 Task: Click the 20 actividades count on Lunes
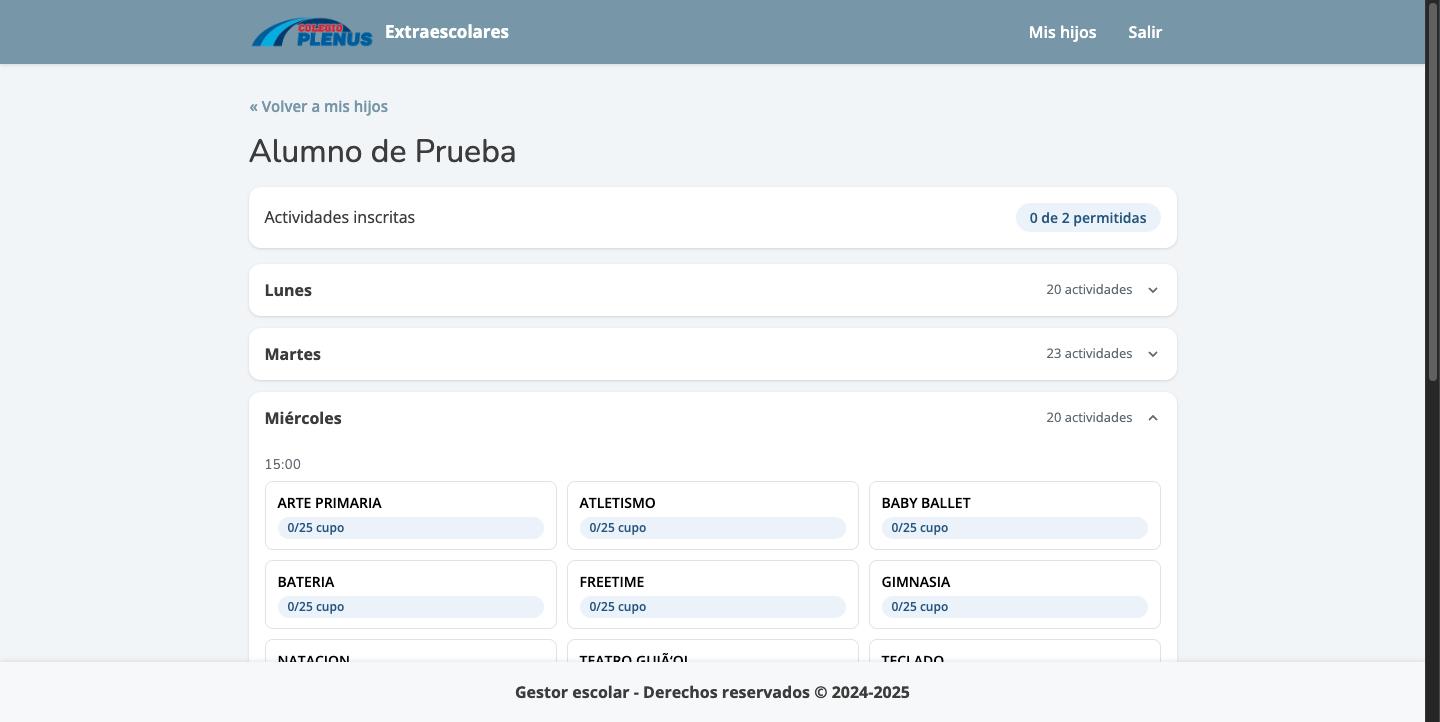[1089, 290]
